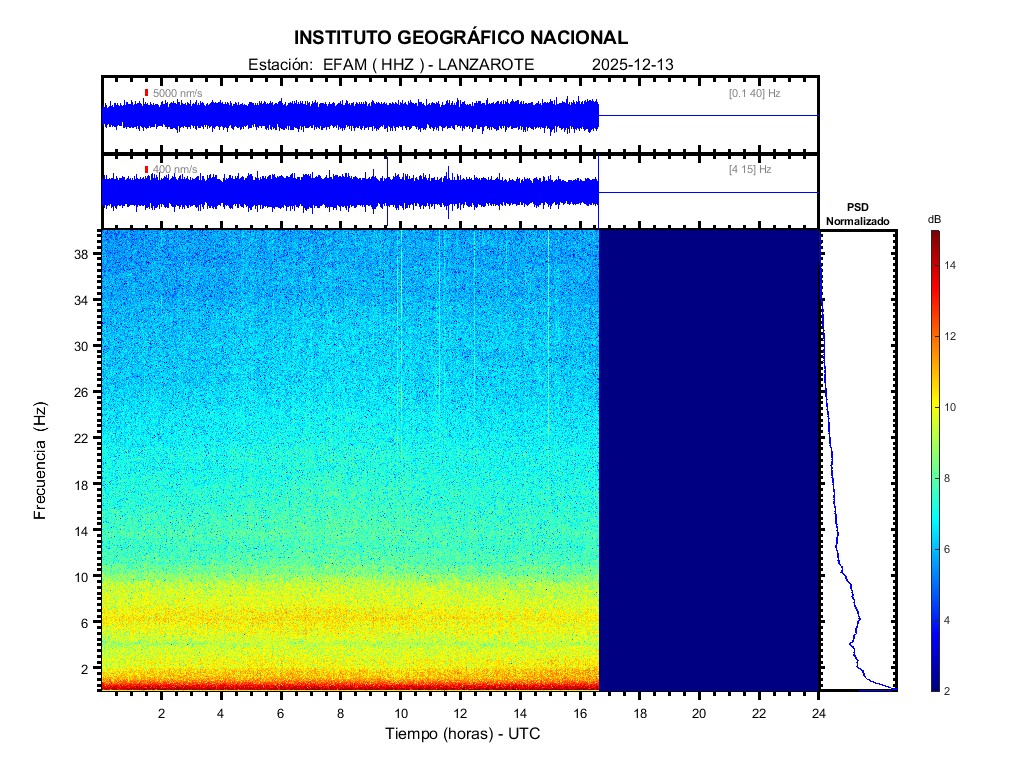Click the 10 hour tick on the time axis
The width and height of the screenshot is (1024, 768).
click(x=400, y=712)
